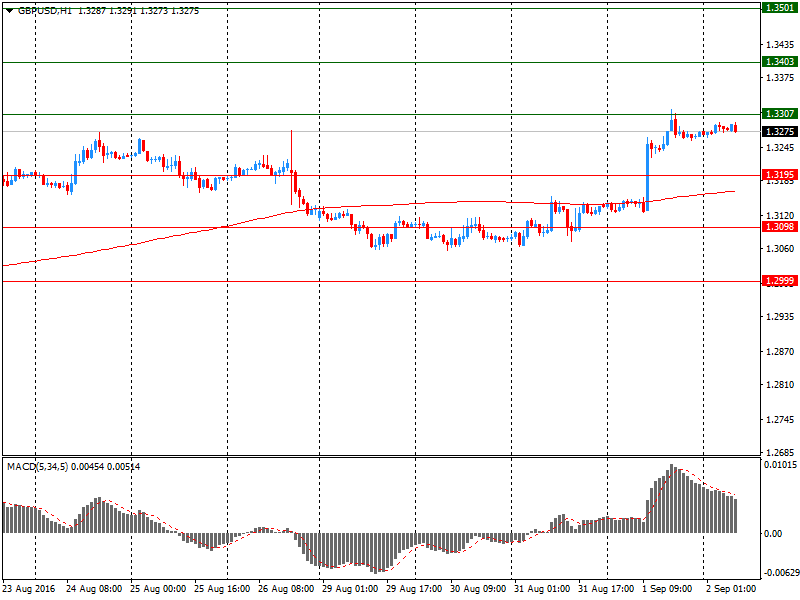Viewport: 800px width, 600px height.
Task: Select the 1.3403 green level price label
Action: point(780,62)
